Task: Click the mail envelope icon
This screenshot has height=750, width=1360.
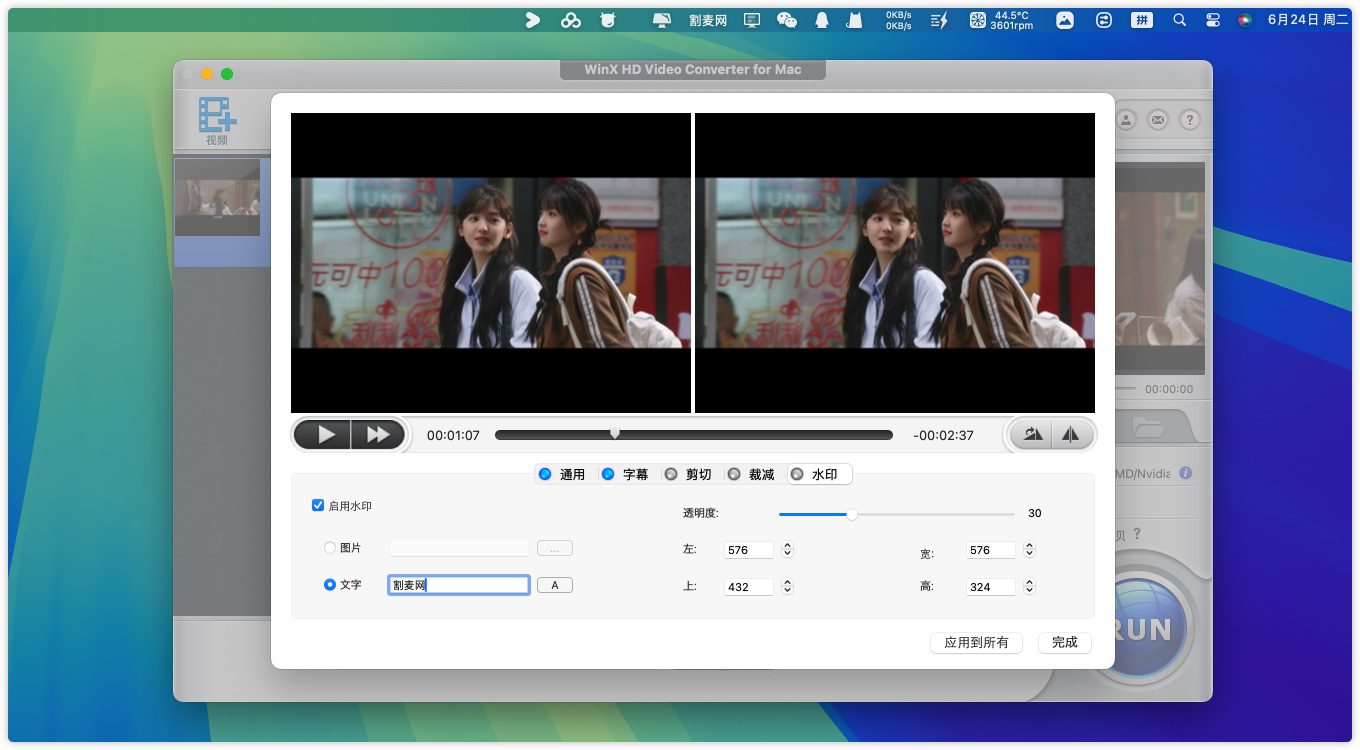Action: pyautogui.click(x=1157, y=120)
